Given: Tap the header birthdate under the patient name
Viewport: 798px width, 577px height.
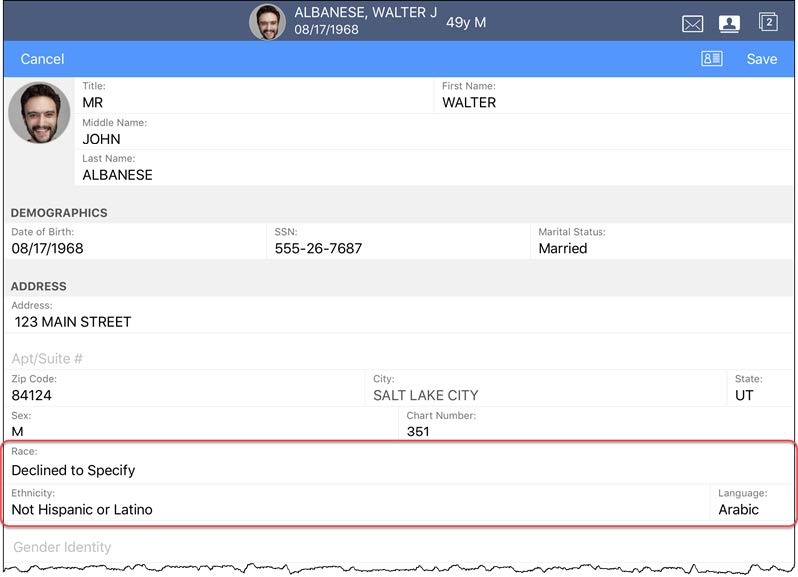Looking at the screenshot, I should [x=326, y=30].
